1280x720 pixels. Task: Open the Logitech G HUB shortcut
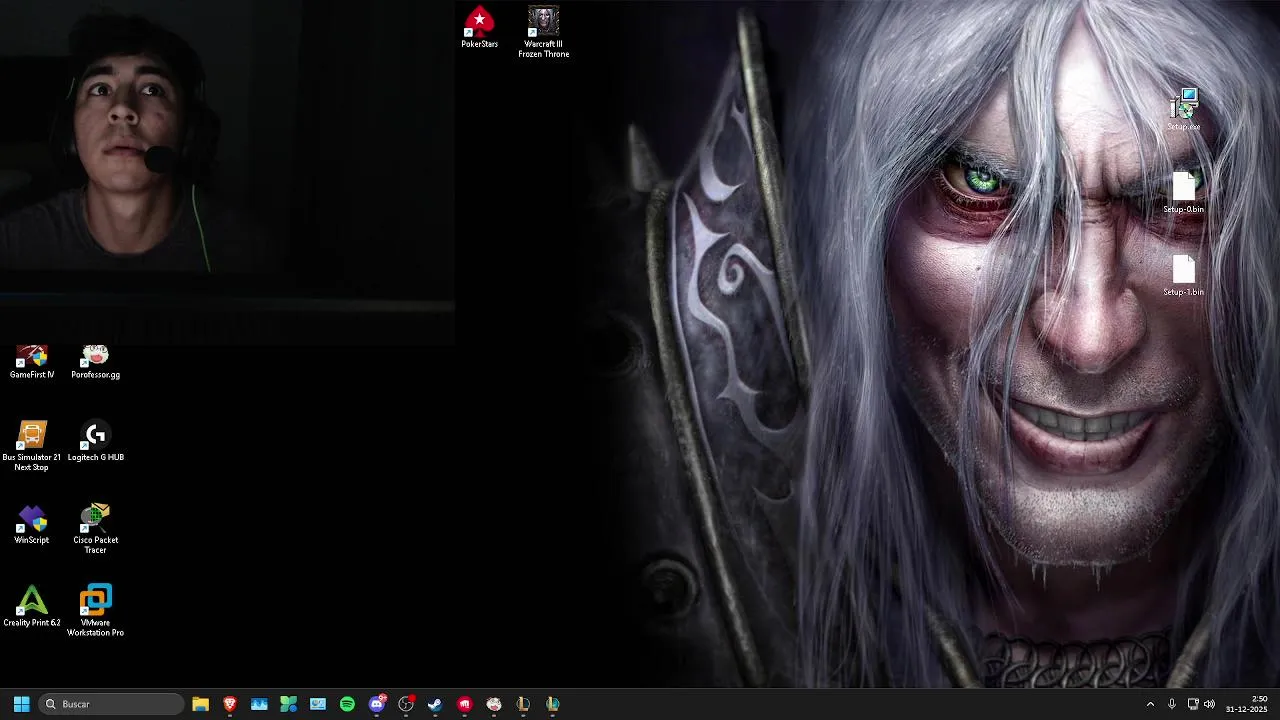click(x=95, y=442)
